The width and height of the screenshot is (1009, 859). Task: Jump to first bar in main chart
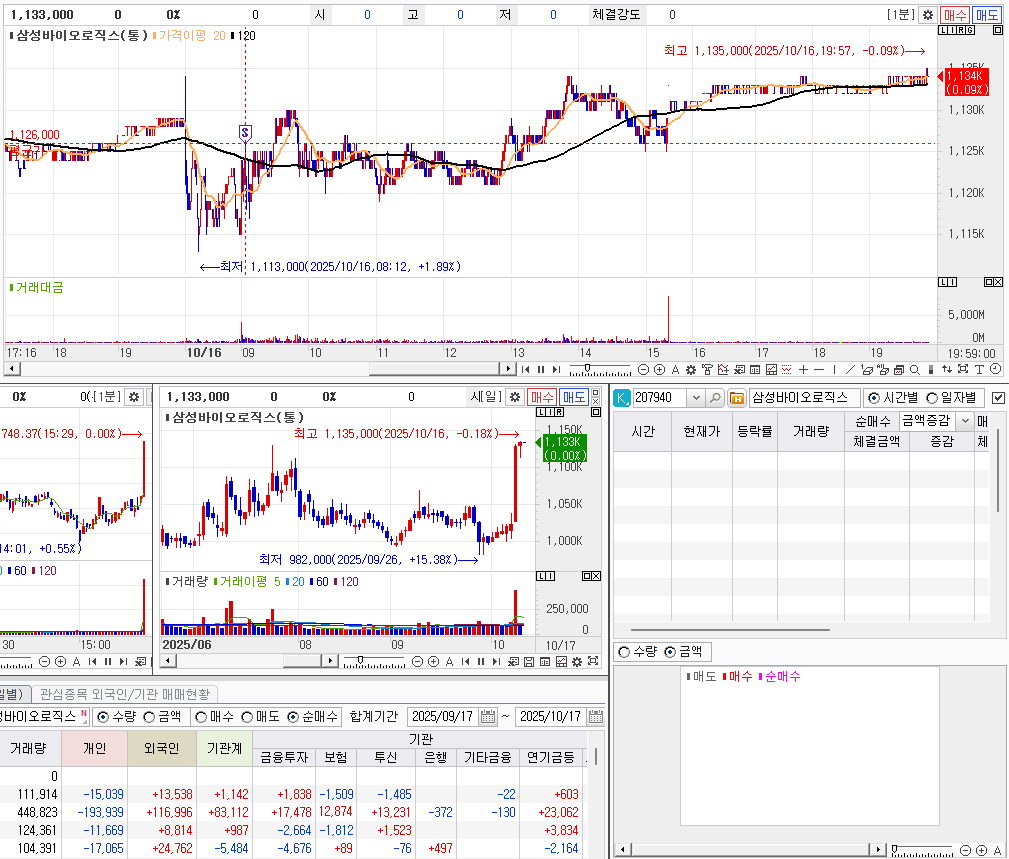525,369
